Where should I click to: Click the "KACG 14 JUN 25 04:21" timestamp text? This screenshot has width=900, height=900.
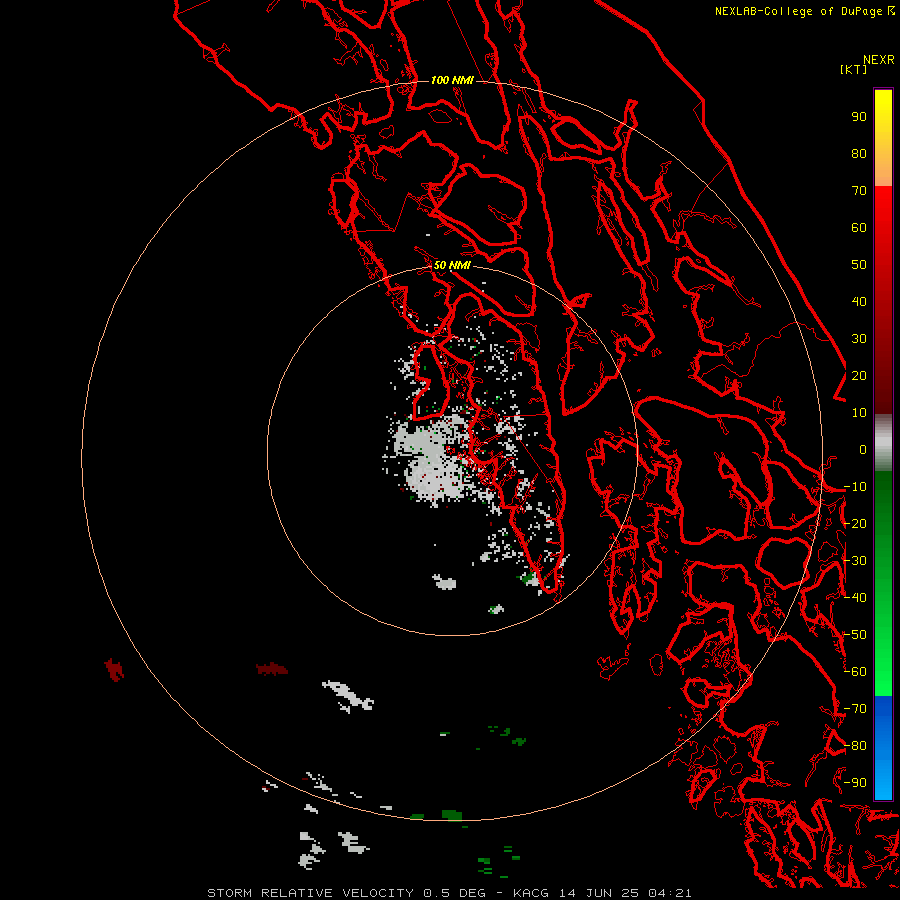[x=602, y=893]
